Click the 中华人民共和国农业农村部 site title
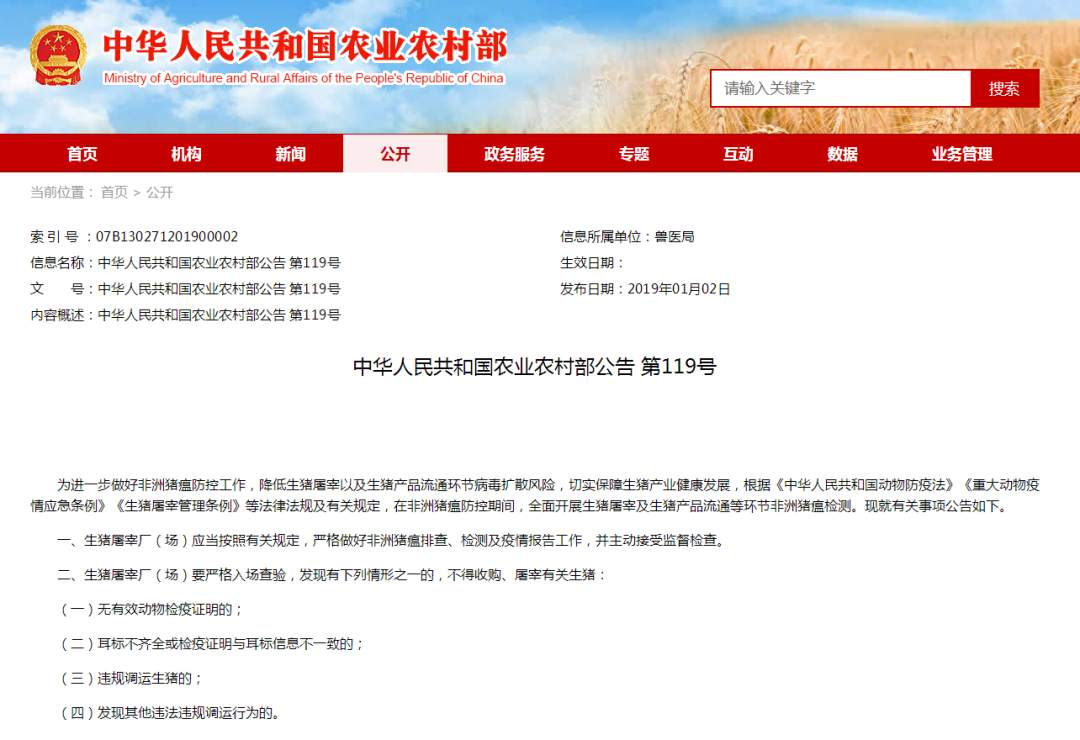 click(304, 45)
